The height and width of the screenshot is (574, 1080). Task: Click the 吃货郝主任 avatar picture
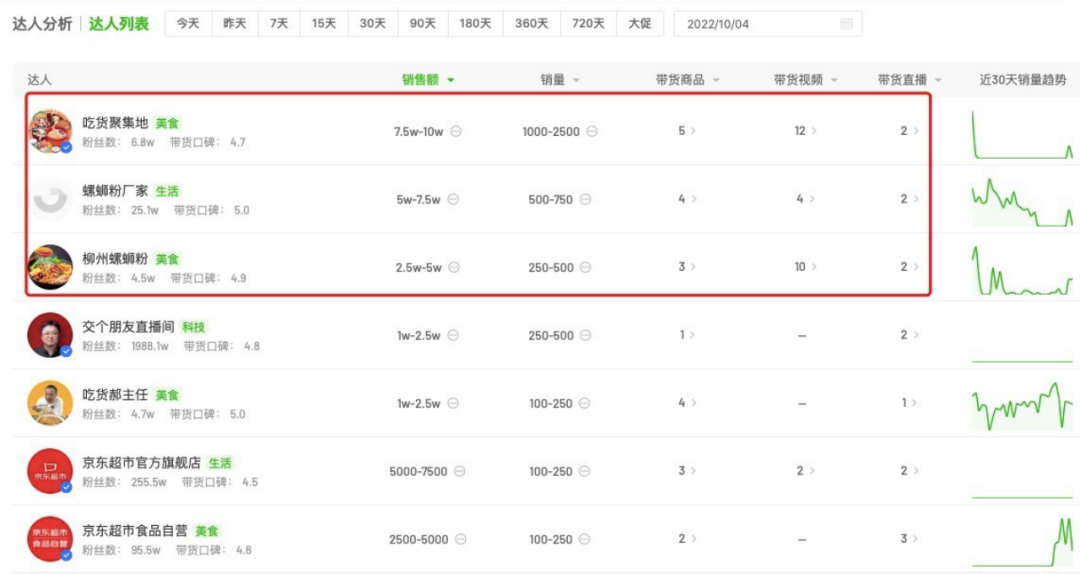tap(50, 403)
